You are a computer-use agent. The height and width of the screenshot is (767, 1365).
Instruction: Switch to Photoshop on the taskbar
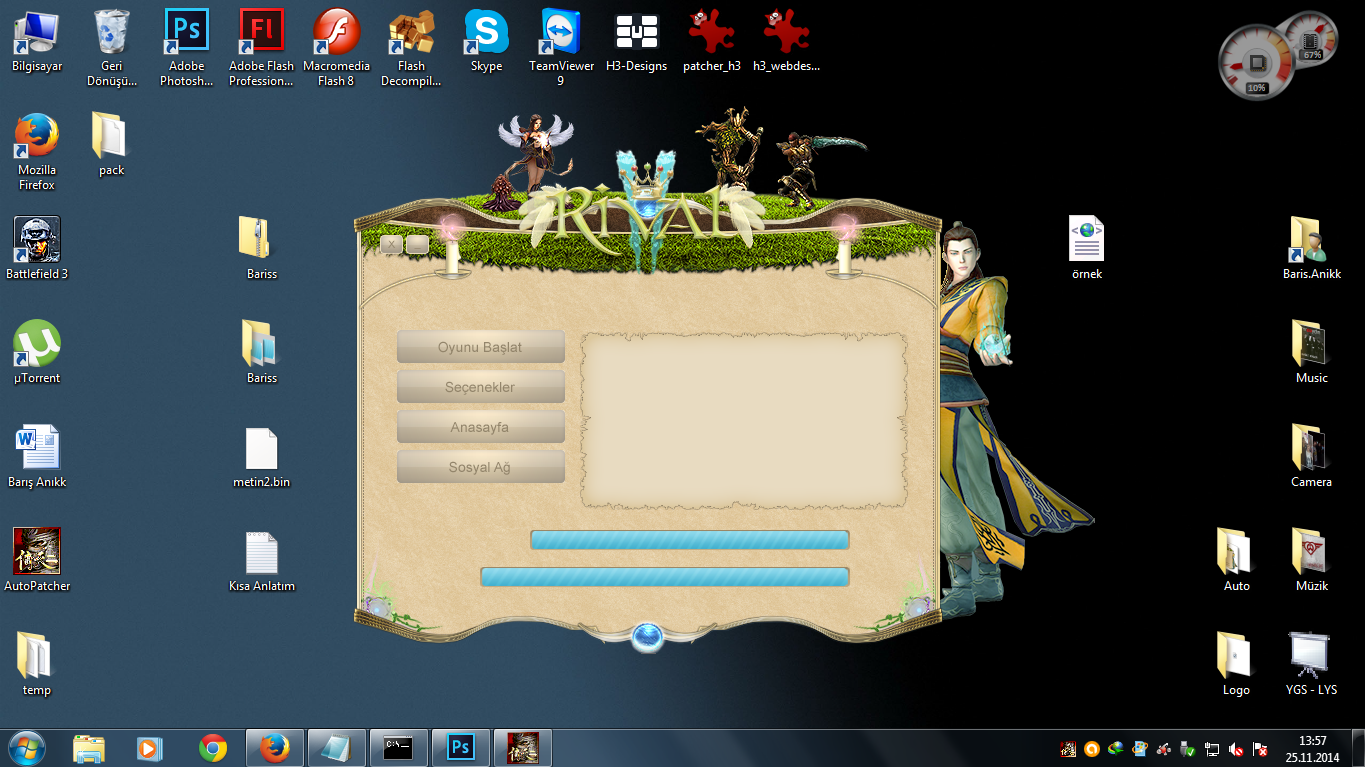tap(460, 748)
